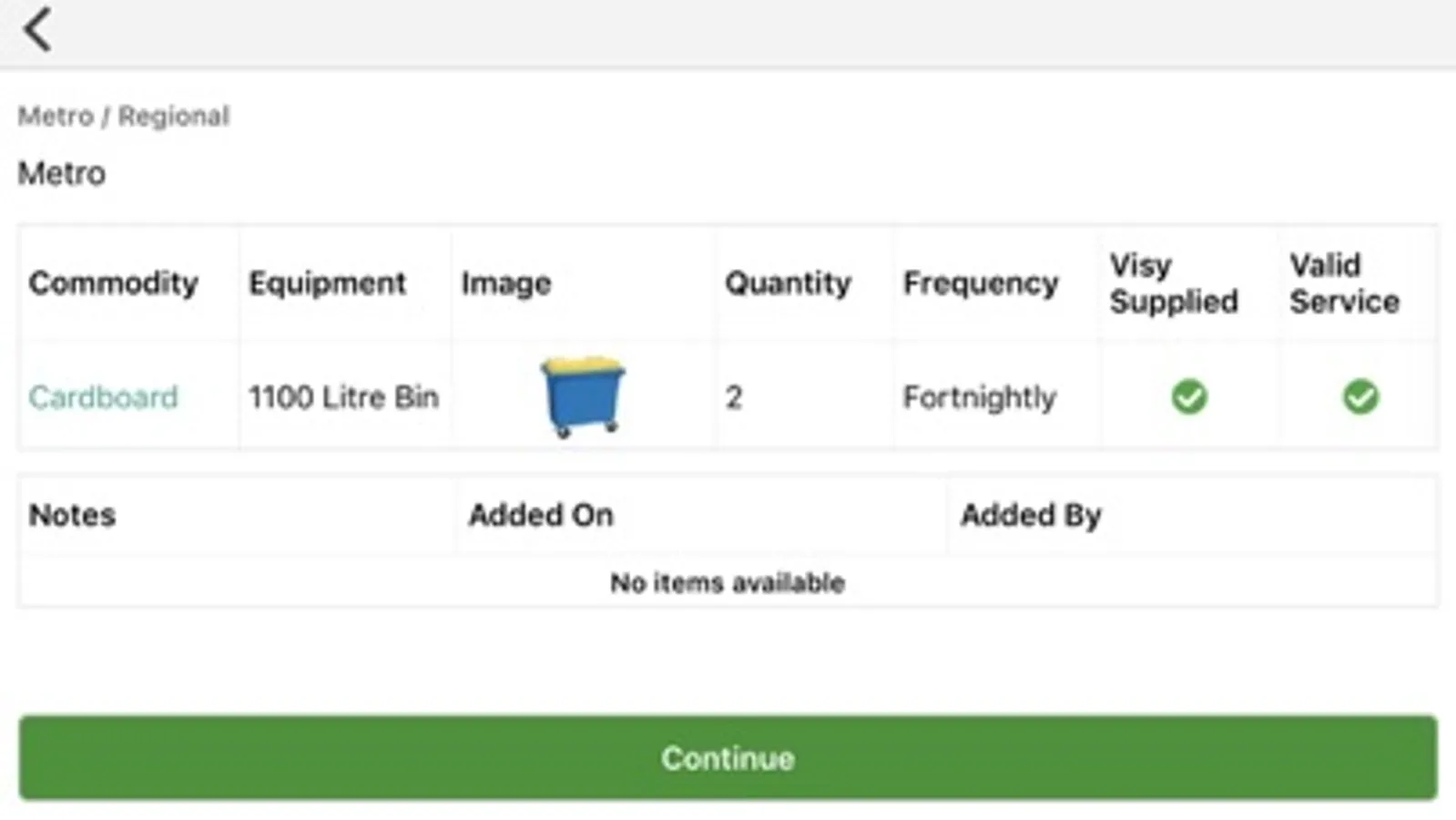The height and width of the screenshot is (820, 1456).
Task: Select the Equipment column header
Action: (327, 283)
